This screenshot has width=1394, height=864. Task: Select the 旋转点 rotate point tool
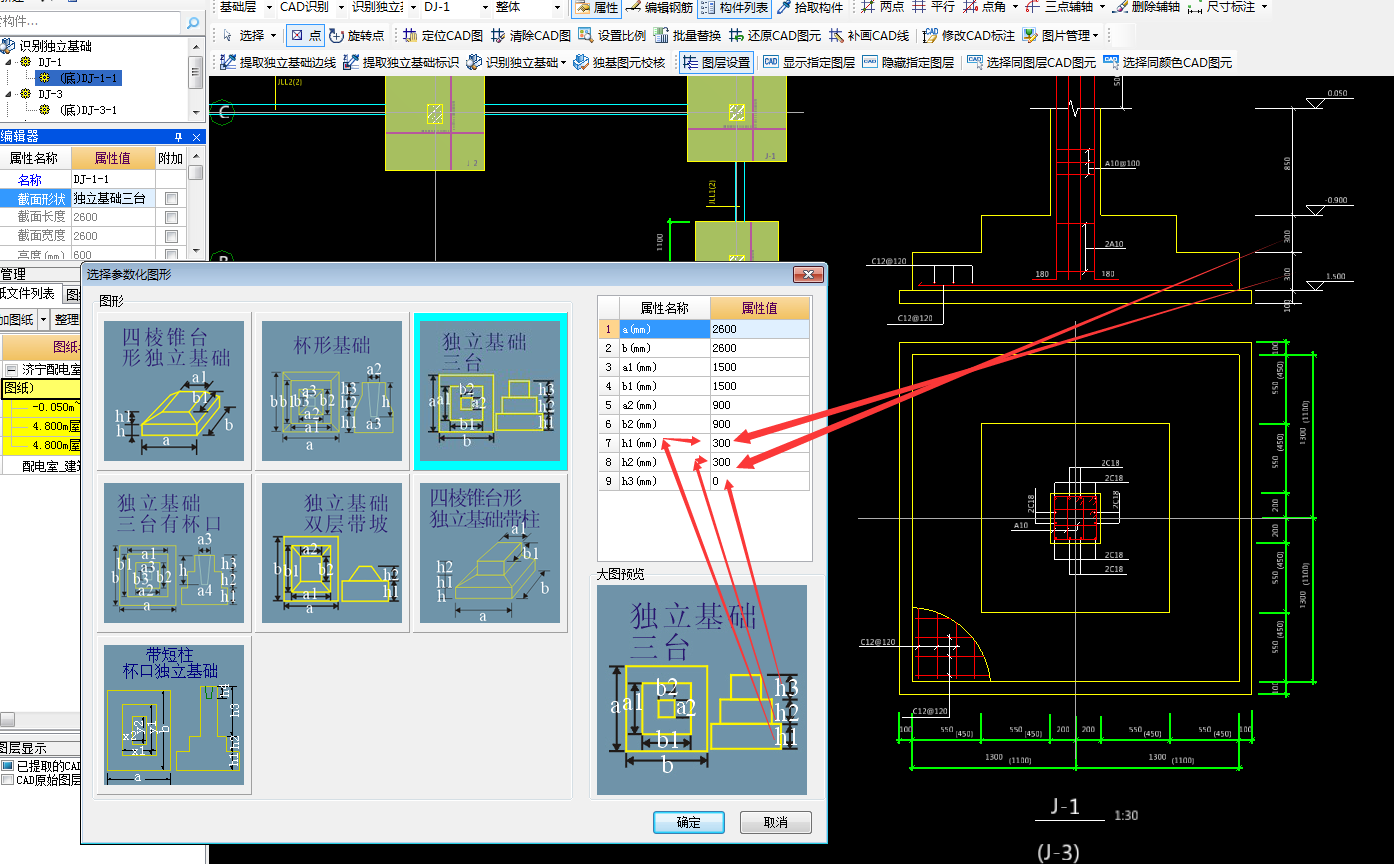tap(357, 36)
